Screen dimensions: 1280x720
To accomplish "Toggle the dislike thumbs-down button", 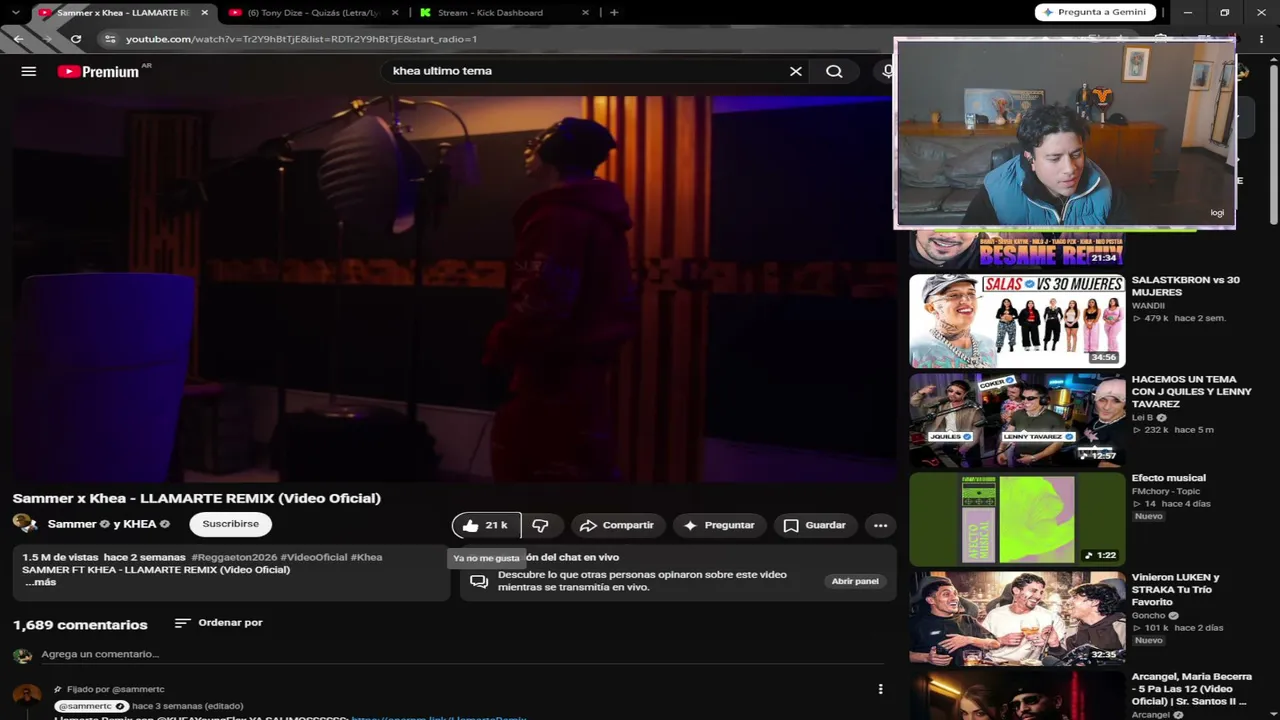I will tap(540, 525).
